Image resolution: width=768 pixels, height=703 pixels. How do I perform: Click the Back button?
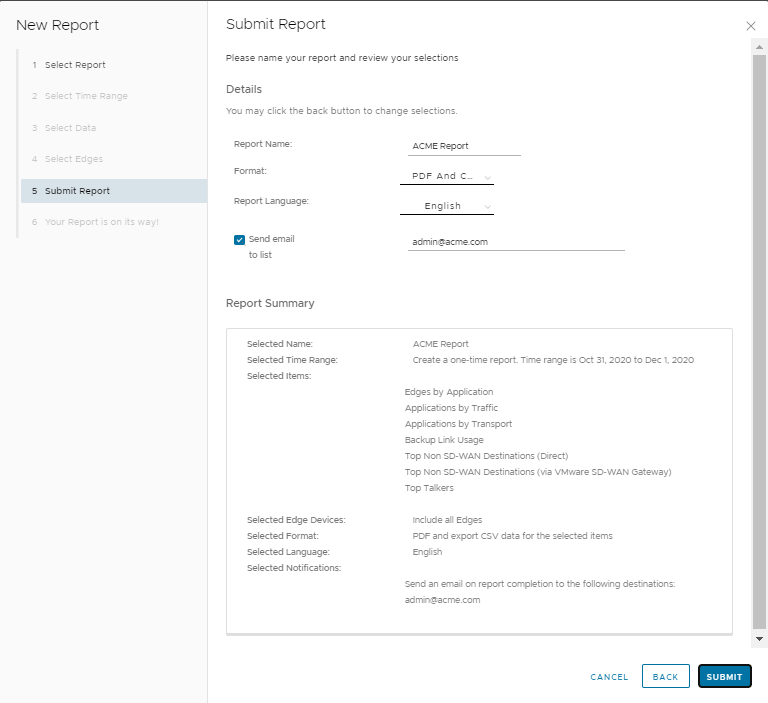(x=665, y=677)
